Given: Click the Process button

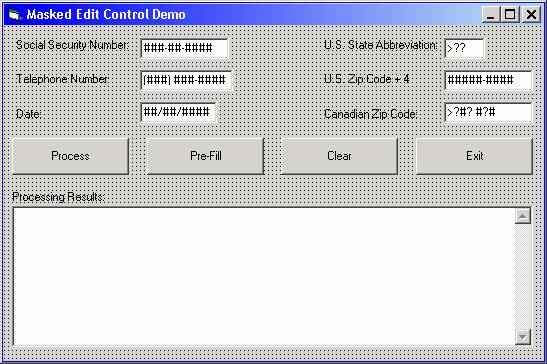Looking at the screenshot, I should (x=70, y=156).
